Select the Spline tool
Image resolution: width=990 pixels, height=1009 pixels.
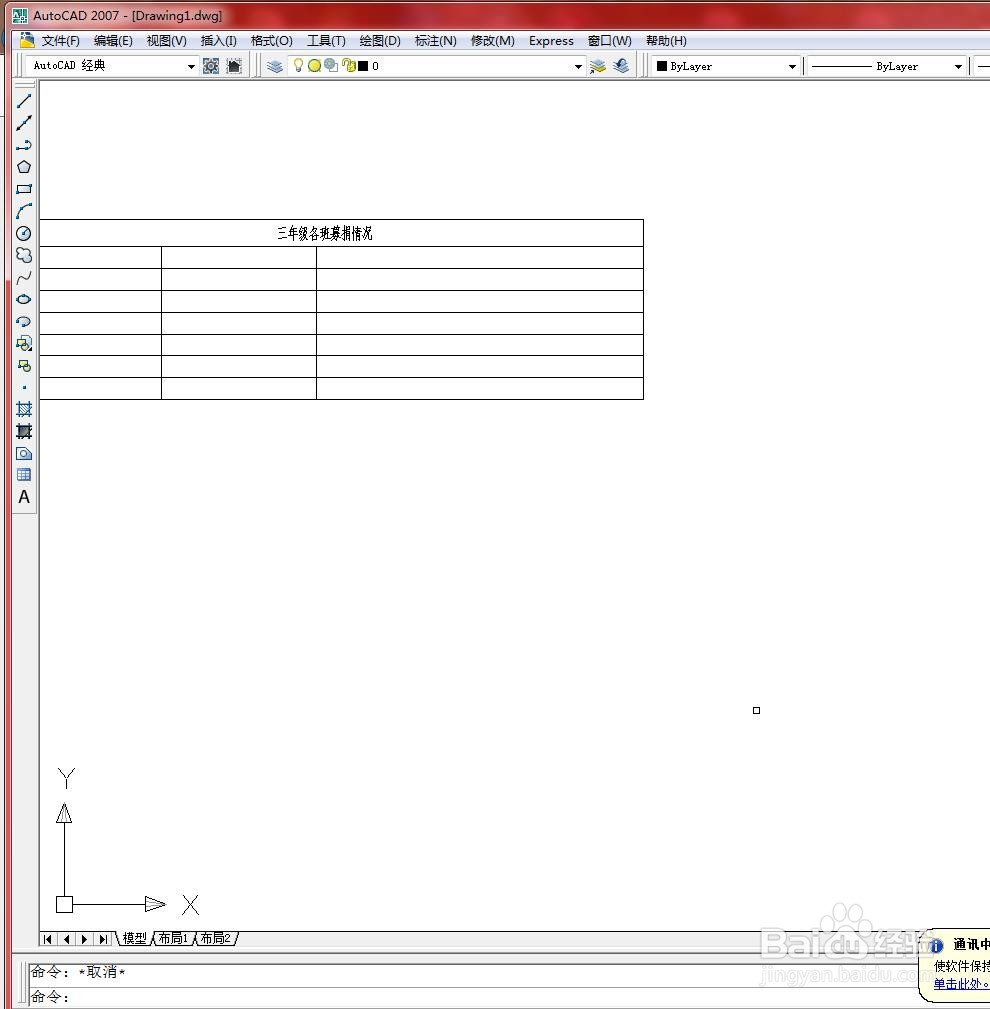coord(24,277)
